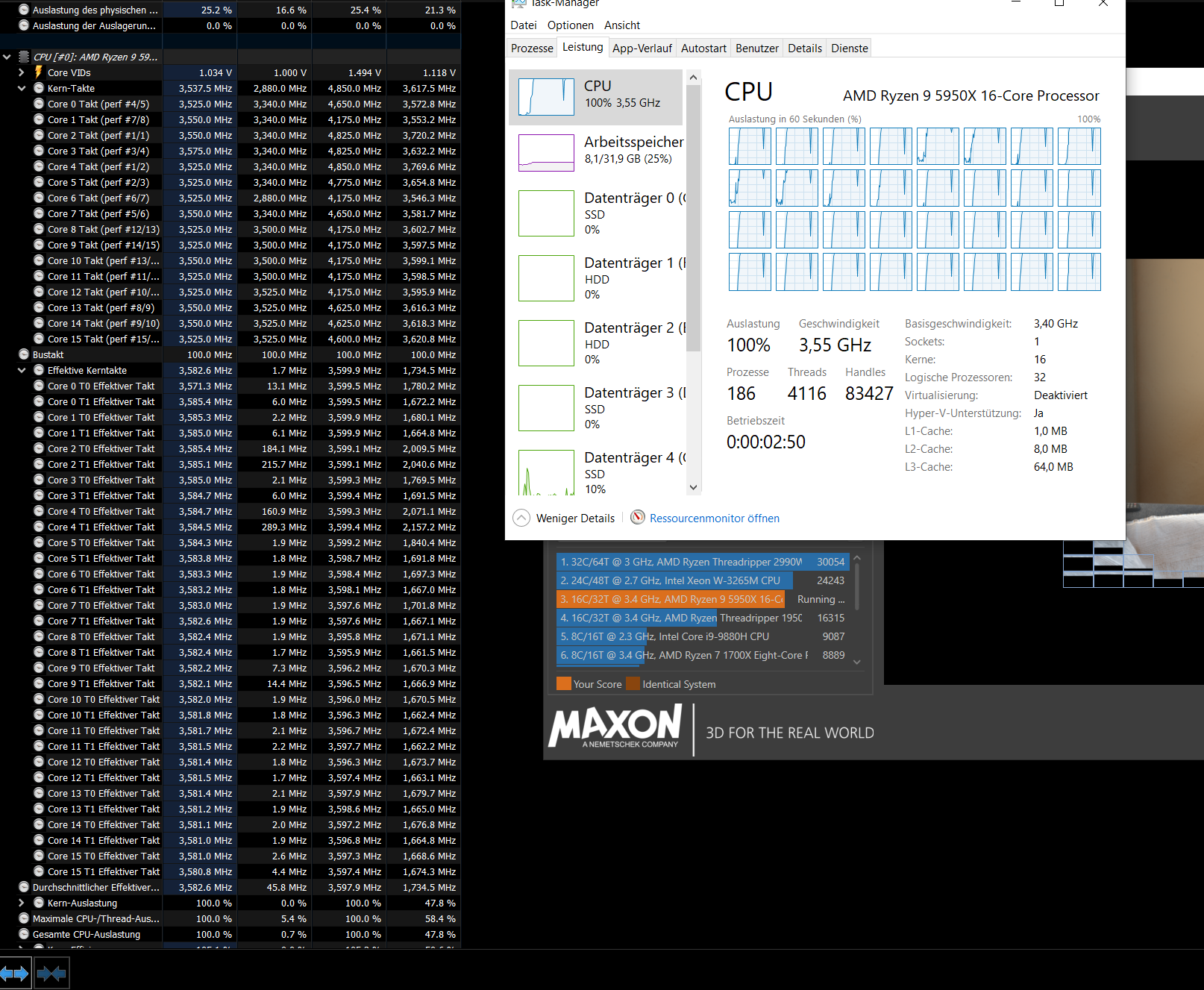Click the sensor icon of Auslastung des physischen ...

tap(24, 10)
